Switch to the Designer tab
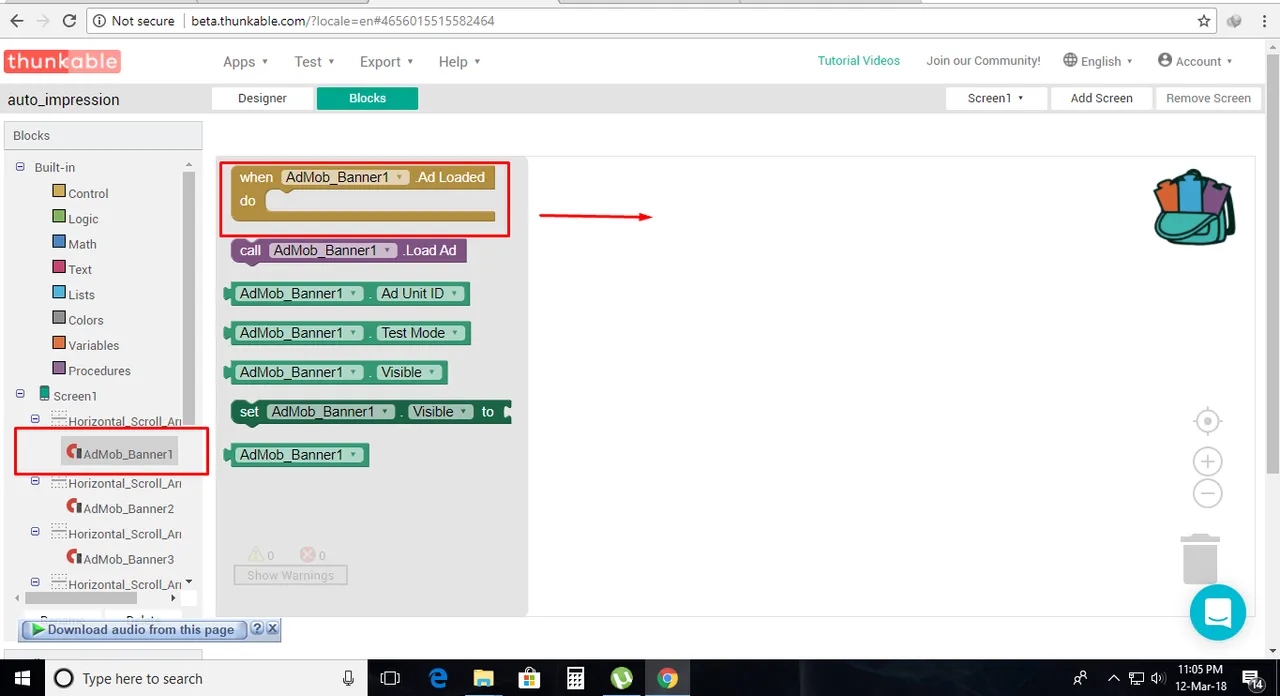1280x696 pixels. (x=262, y=98)
